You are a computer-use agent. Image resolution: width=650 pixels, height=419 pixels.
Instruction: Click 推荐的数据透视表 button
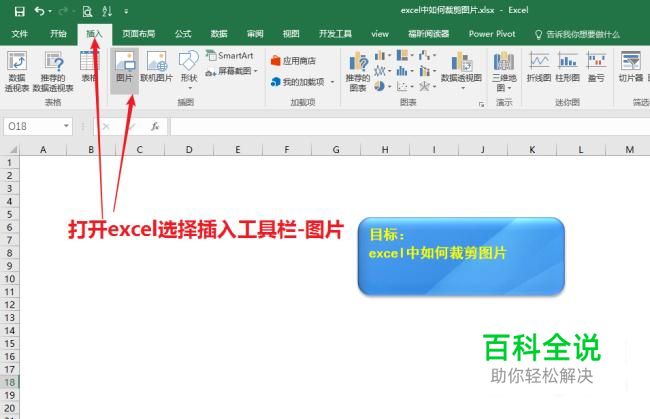tap(53, 71)
